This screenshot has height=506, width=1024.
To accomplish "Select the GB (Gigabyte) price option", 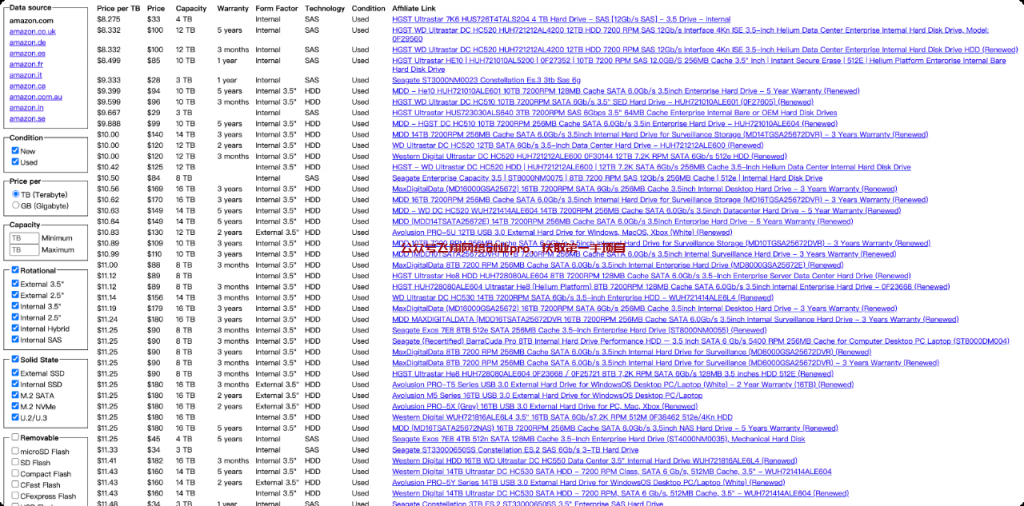I will click(x=15, y=205).
